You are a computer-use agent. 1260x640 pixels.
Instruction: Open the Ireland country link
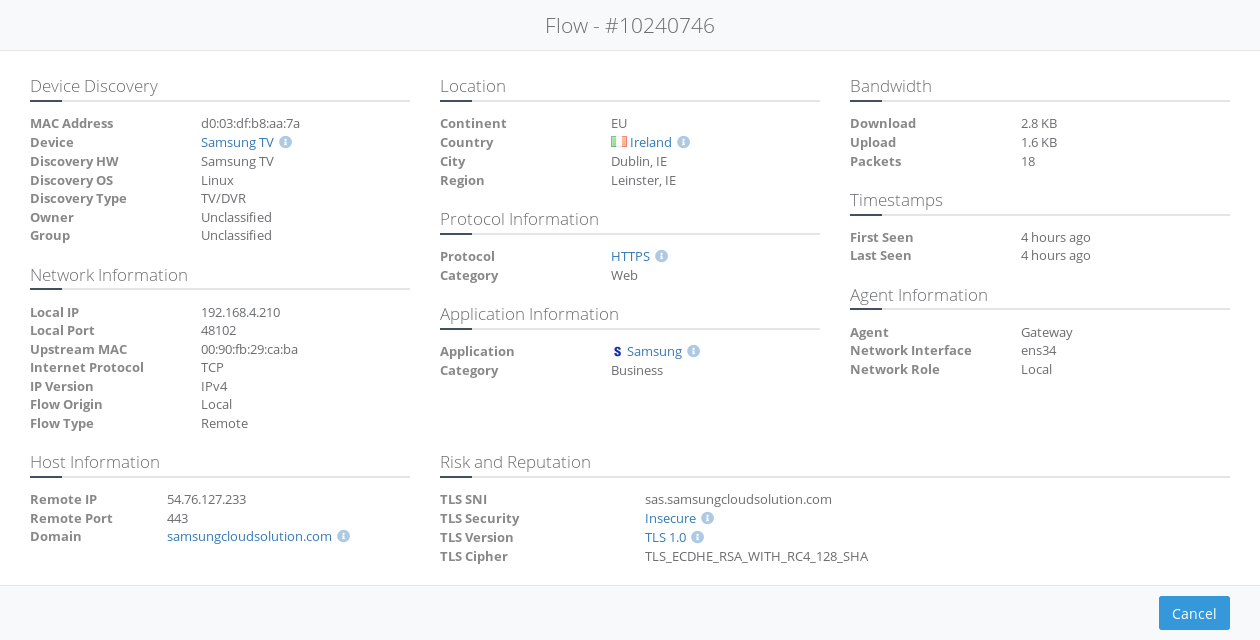click(651, 143)
